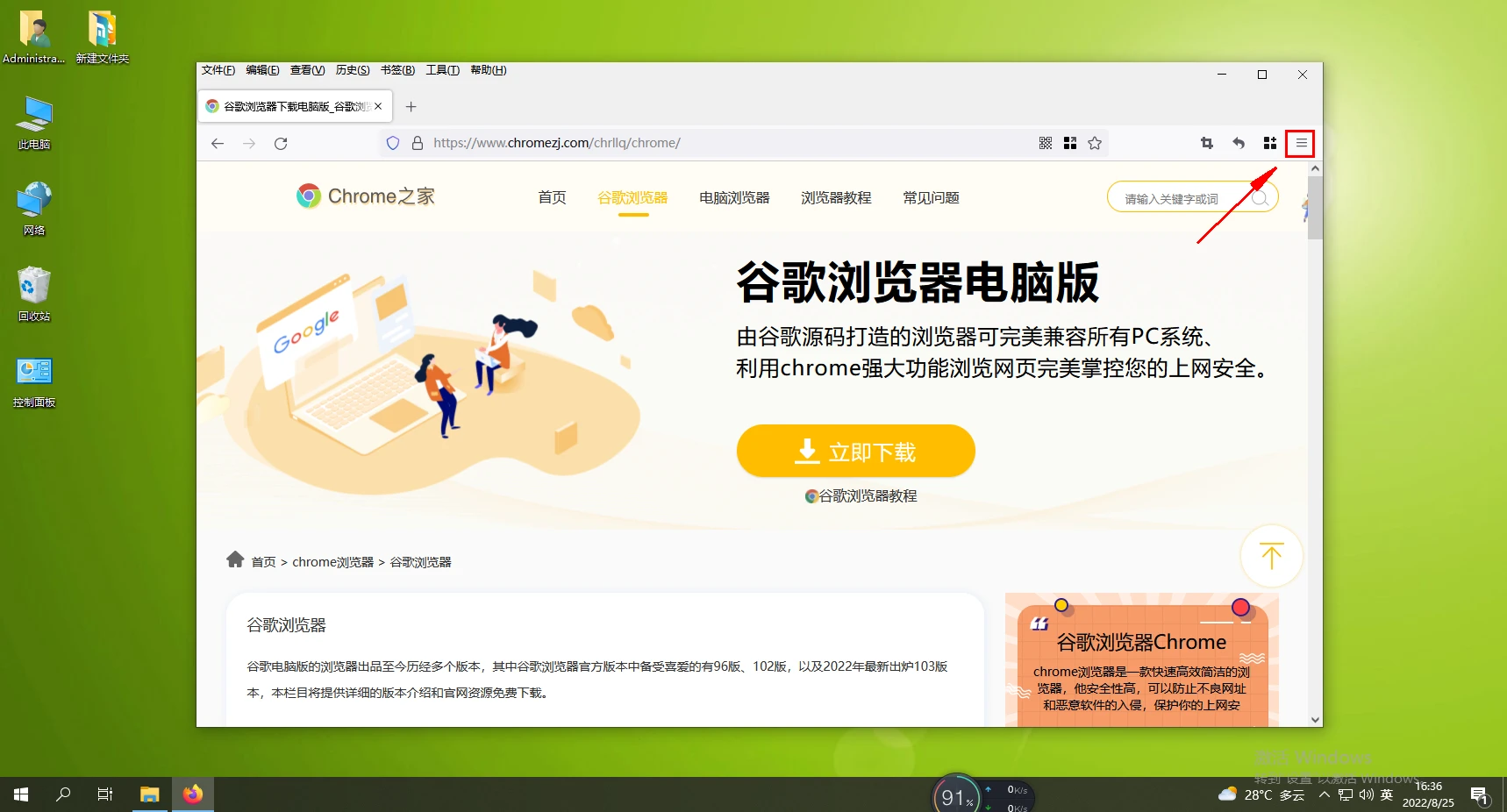Open 常见问题 navigation item
The image size is (1507, 812).
click(x=931, y=198)
